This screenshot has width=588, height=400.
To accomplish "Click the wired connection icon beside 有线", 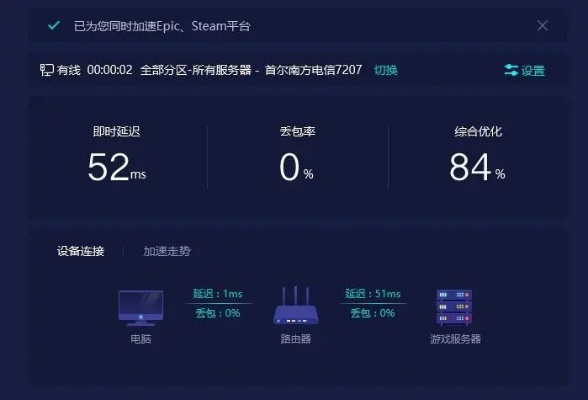I will pyautogui.click(x=47, y=70).
